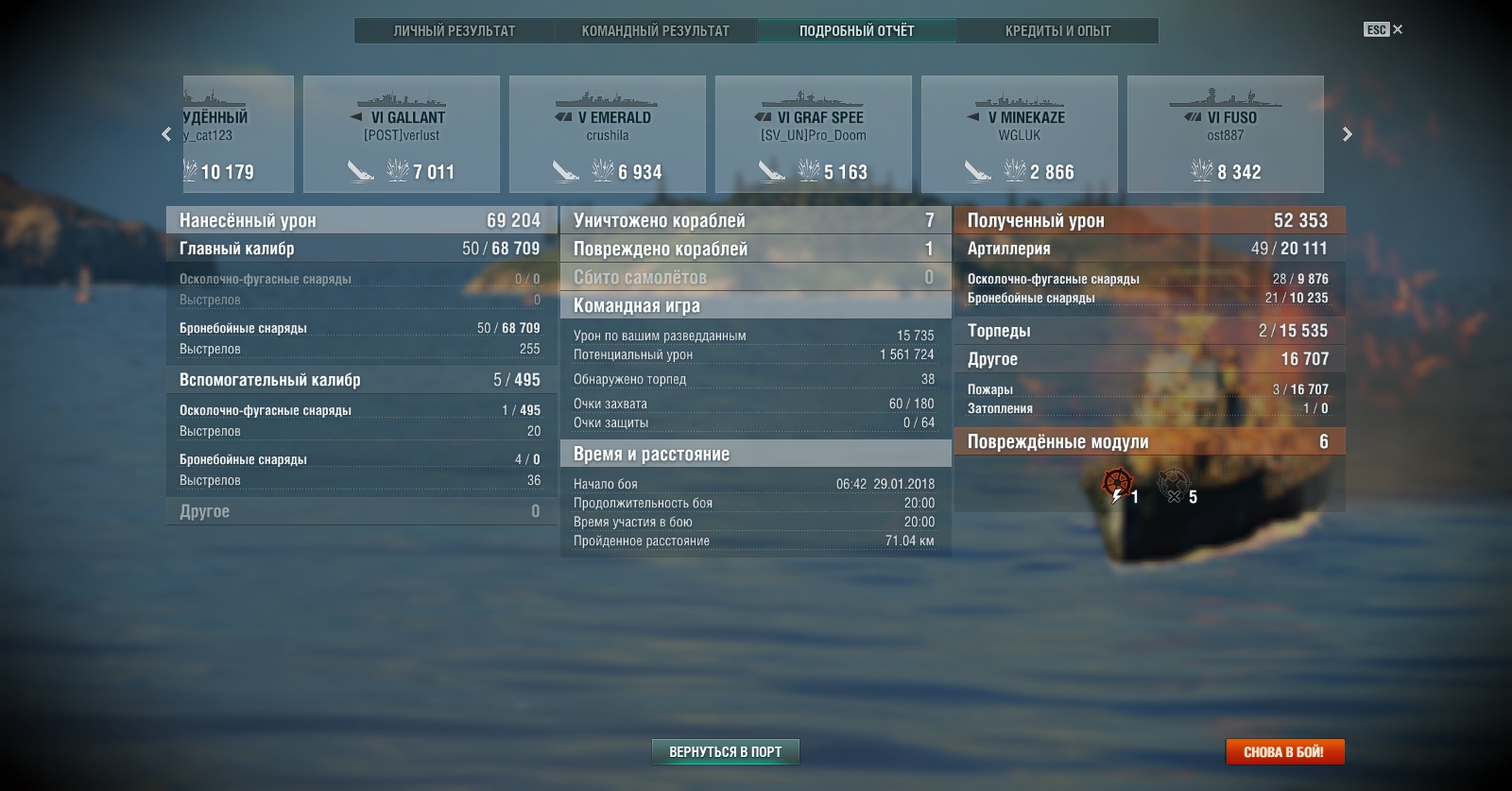The height and width of the screenshot is (791, 1512).
Task: Click the sunk-ship icon on the Gallant card
Action: (x=360, y=171)
